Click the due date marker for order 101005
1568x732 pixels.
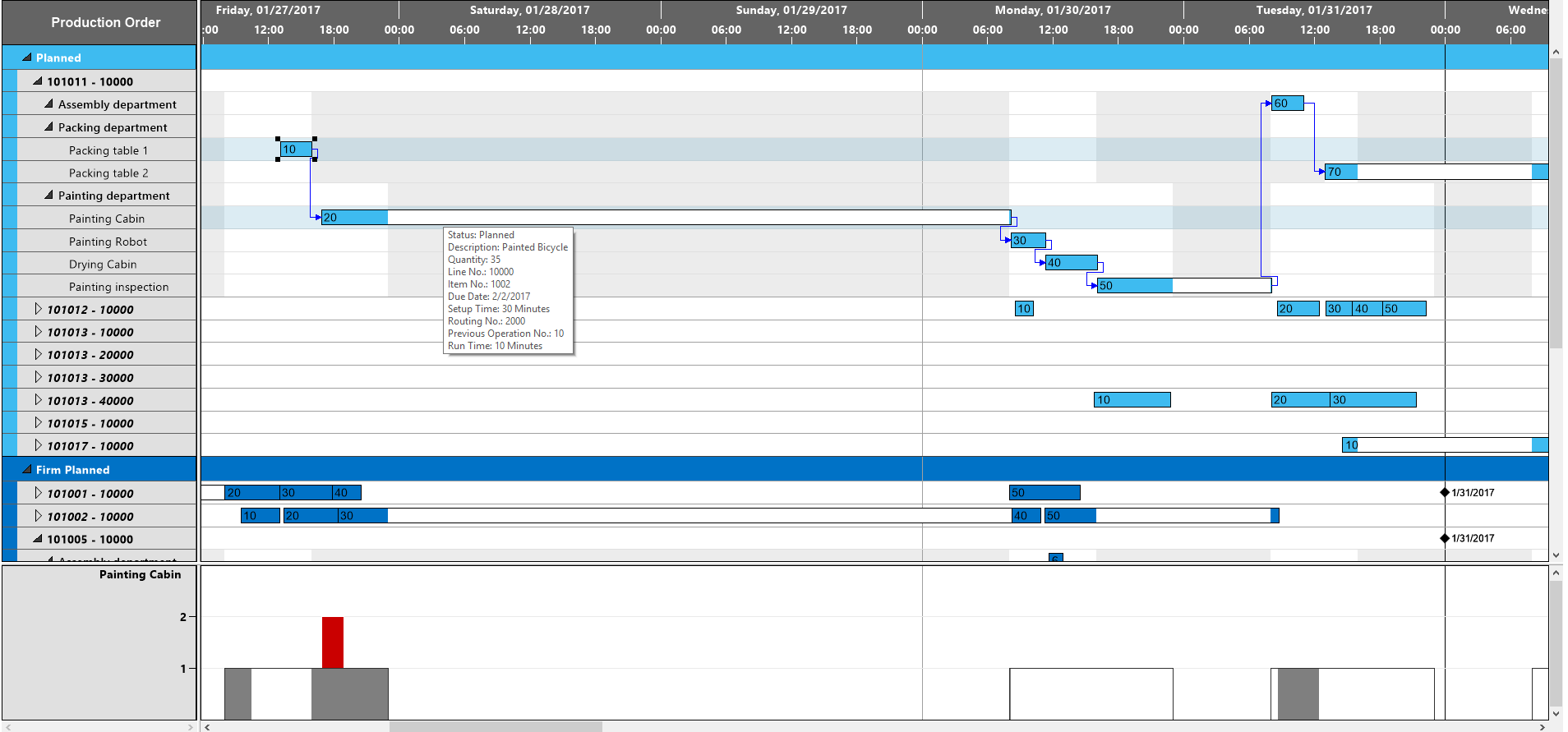pyautogui.click(x=1445, y=539)
